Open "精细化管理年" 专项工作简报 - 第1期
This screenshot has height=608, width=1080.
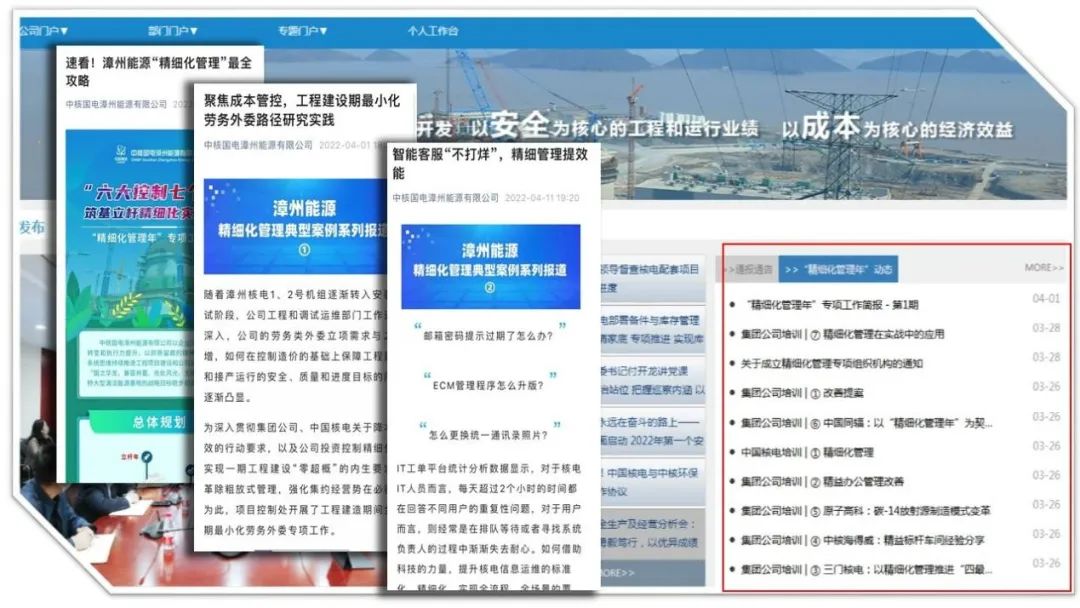click(831, 304)
